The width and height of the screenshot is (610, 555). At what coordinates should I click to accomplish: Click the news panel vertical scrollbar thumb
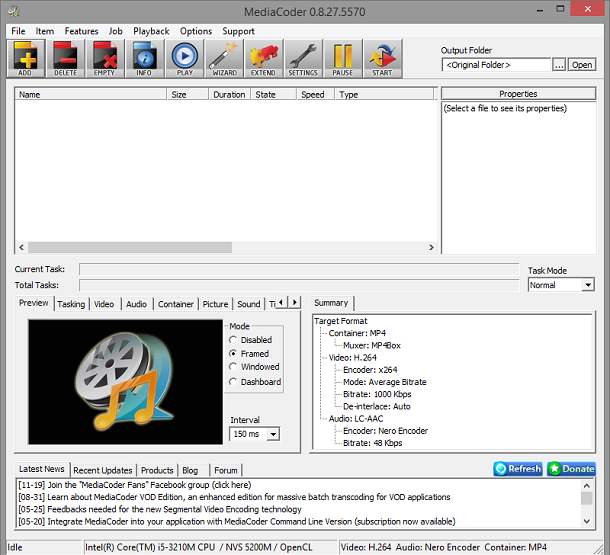587,498
